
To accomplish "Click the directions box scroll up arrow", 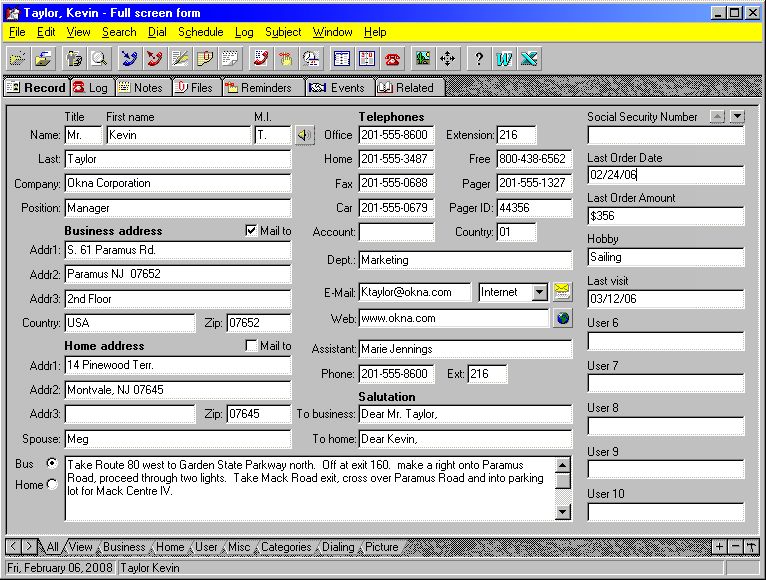I will pos(563,465).
